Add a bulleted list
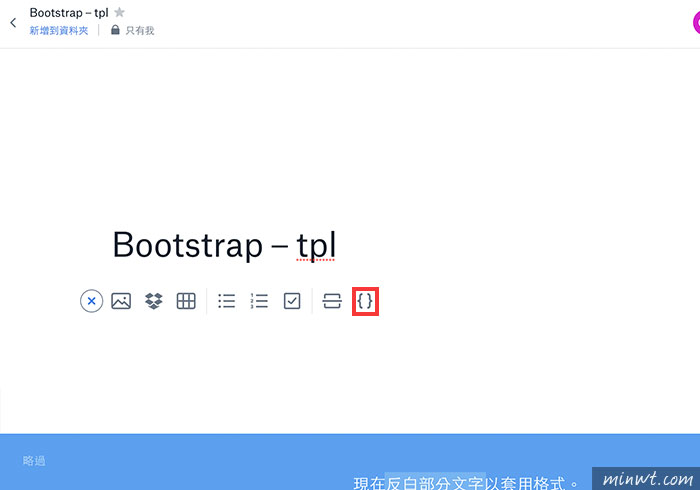700x490 pixels. tap(226, 301)
